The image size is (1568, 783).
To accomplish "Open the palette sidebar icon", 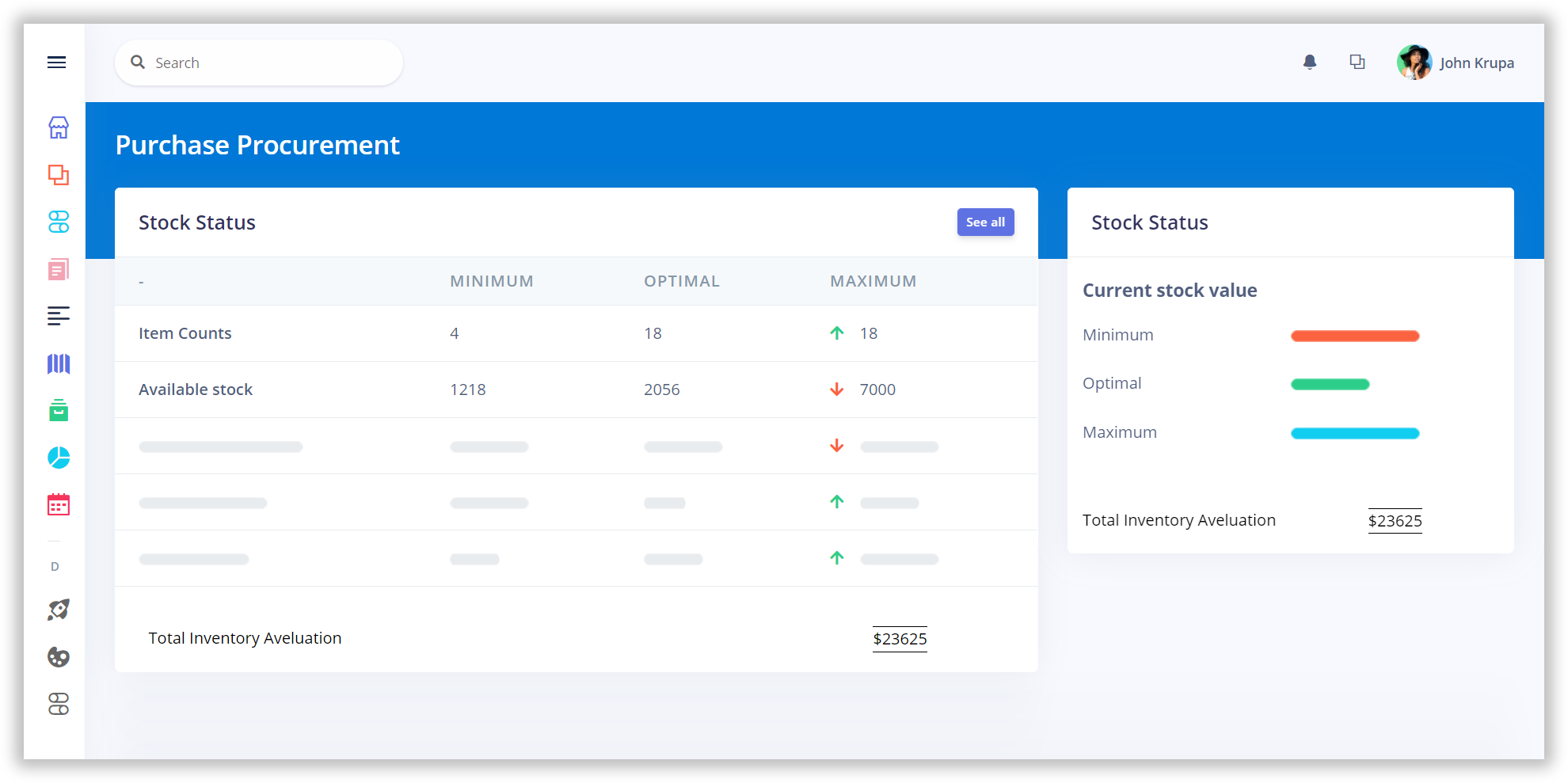I will [x=59, y=657].
